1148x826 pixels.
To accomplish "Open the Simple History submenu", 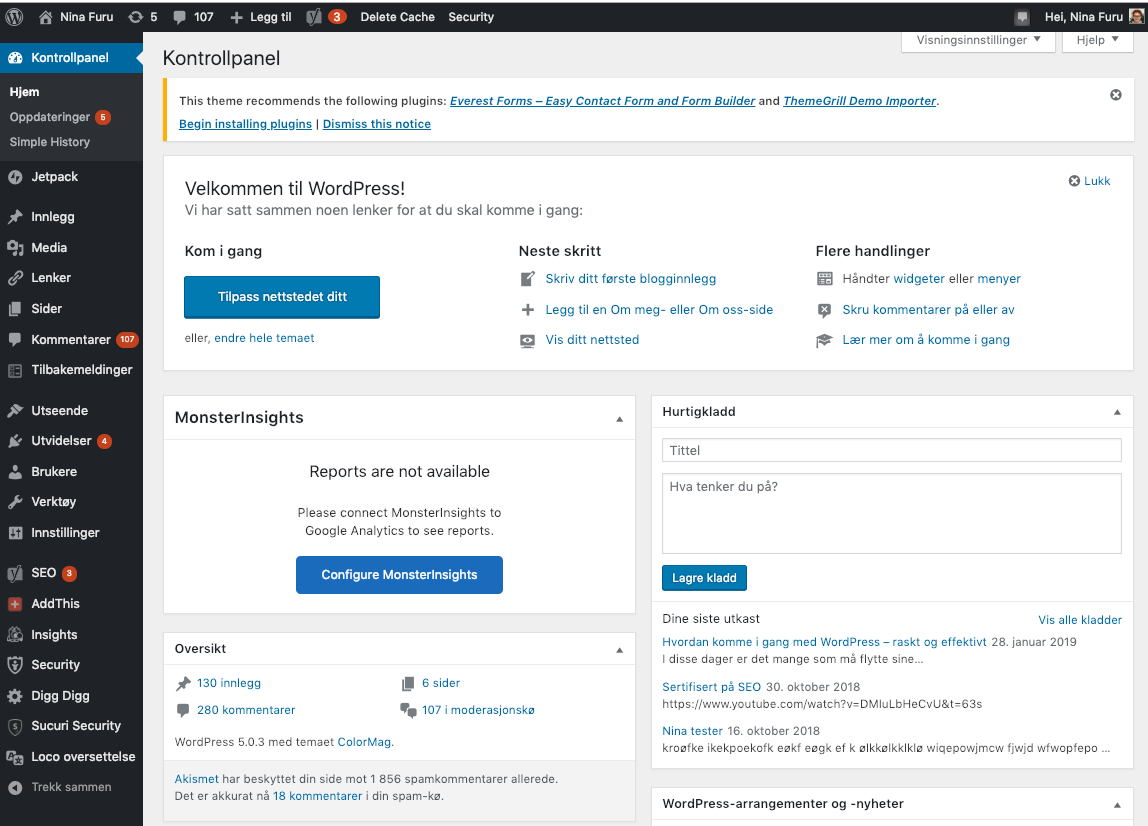I will pyautogui.click(x=50, y=142).
